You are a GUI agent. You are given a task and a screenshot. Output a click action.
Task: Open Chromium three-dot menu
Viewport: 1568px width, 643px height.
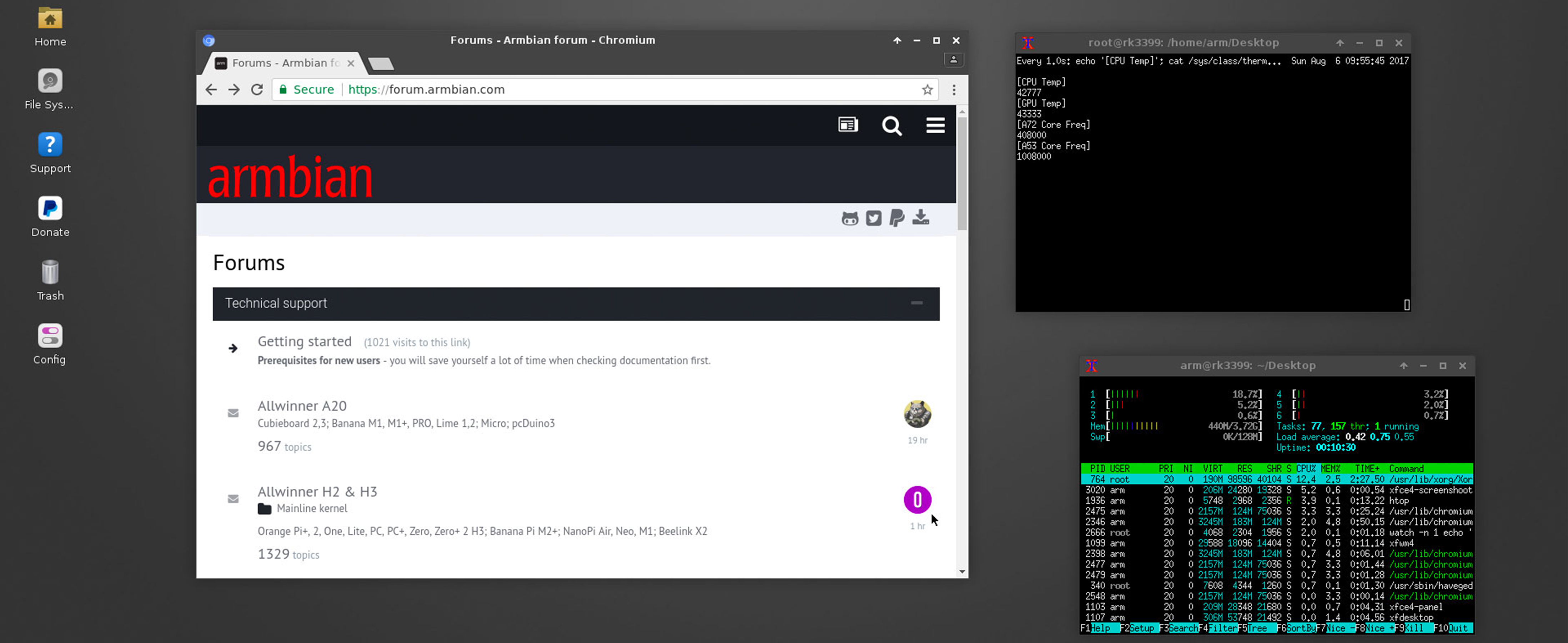point(954,90)
